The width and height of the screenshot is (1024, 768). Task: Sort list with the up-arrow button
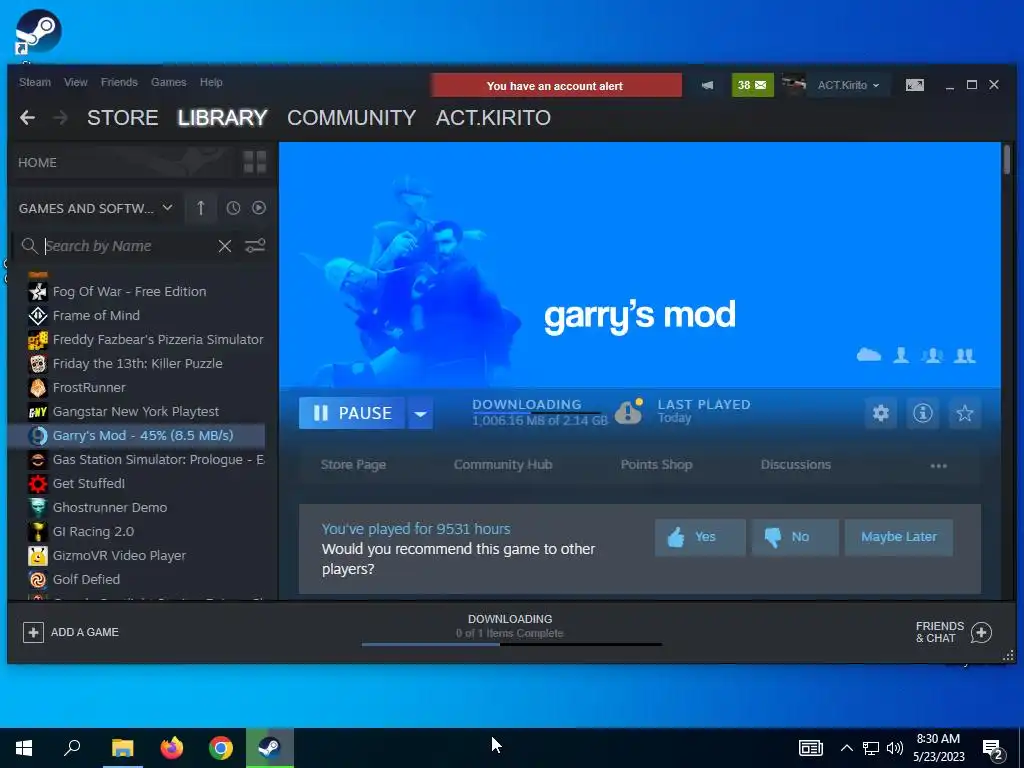click(200, 208)
